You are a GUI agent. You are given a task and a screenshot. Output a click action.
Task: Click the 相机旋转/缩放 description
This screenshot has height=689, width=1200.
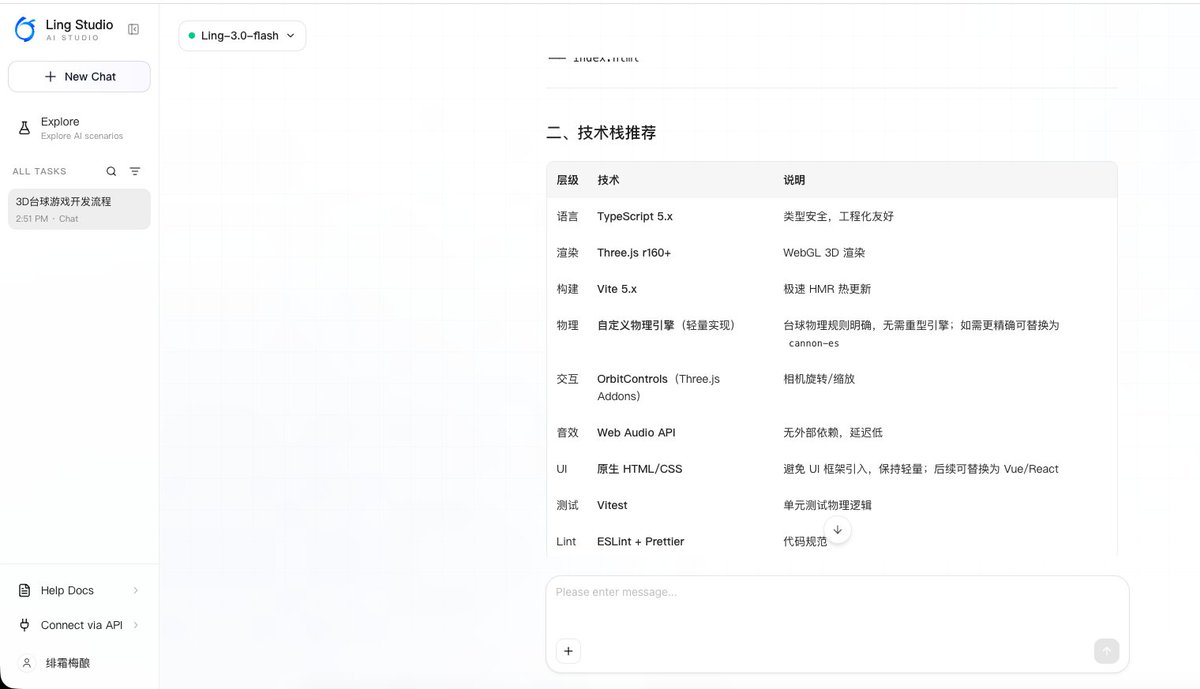pos(819,379)
